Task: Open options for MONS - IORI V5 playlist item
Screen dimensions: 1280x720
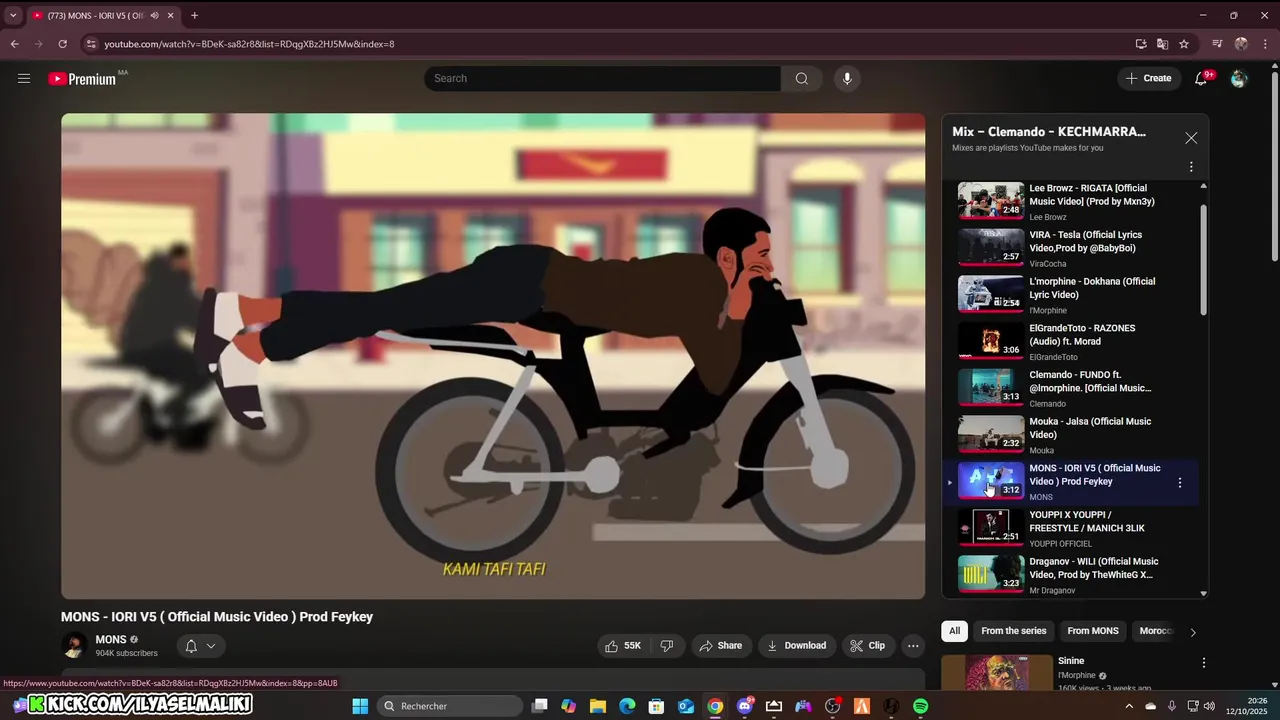Action: click(x=1180, y=482)
